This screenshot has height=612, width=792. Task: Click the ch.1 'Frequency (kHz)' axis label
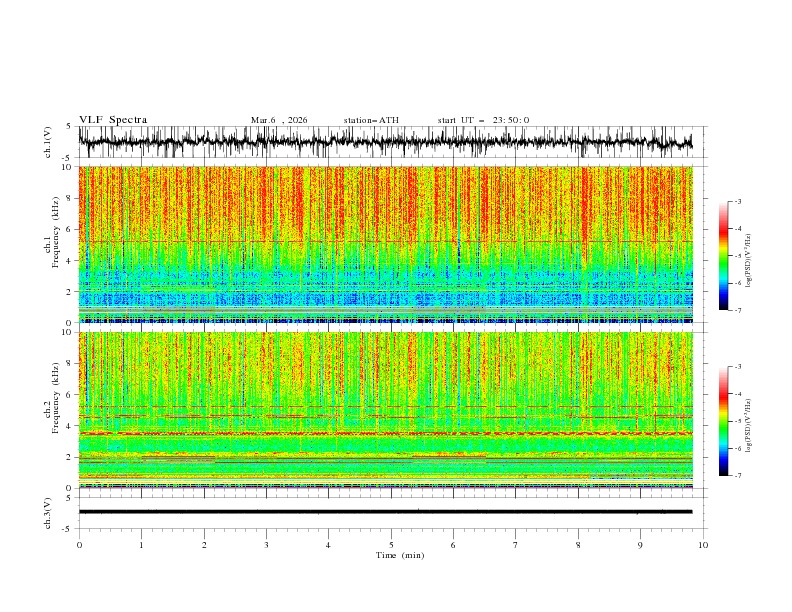(56, 232)
